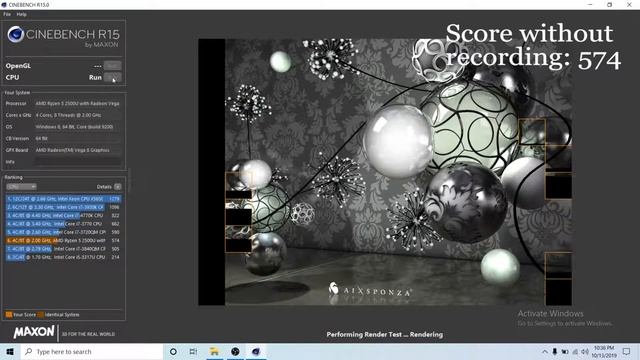Image resolution: width=640 pixels, height=360 pixels.
Task: Click the Your Score orange legend swatch
Action: pos(9,315)
